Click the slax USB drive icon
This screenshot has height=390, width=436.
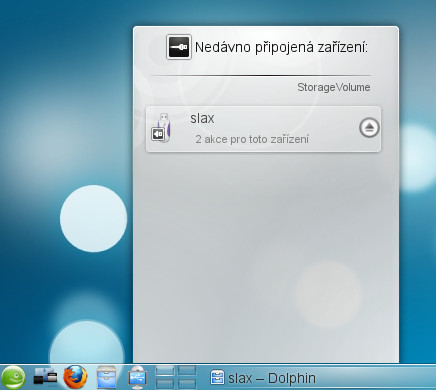pos(162,128)
